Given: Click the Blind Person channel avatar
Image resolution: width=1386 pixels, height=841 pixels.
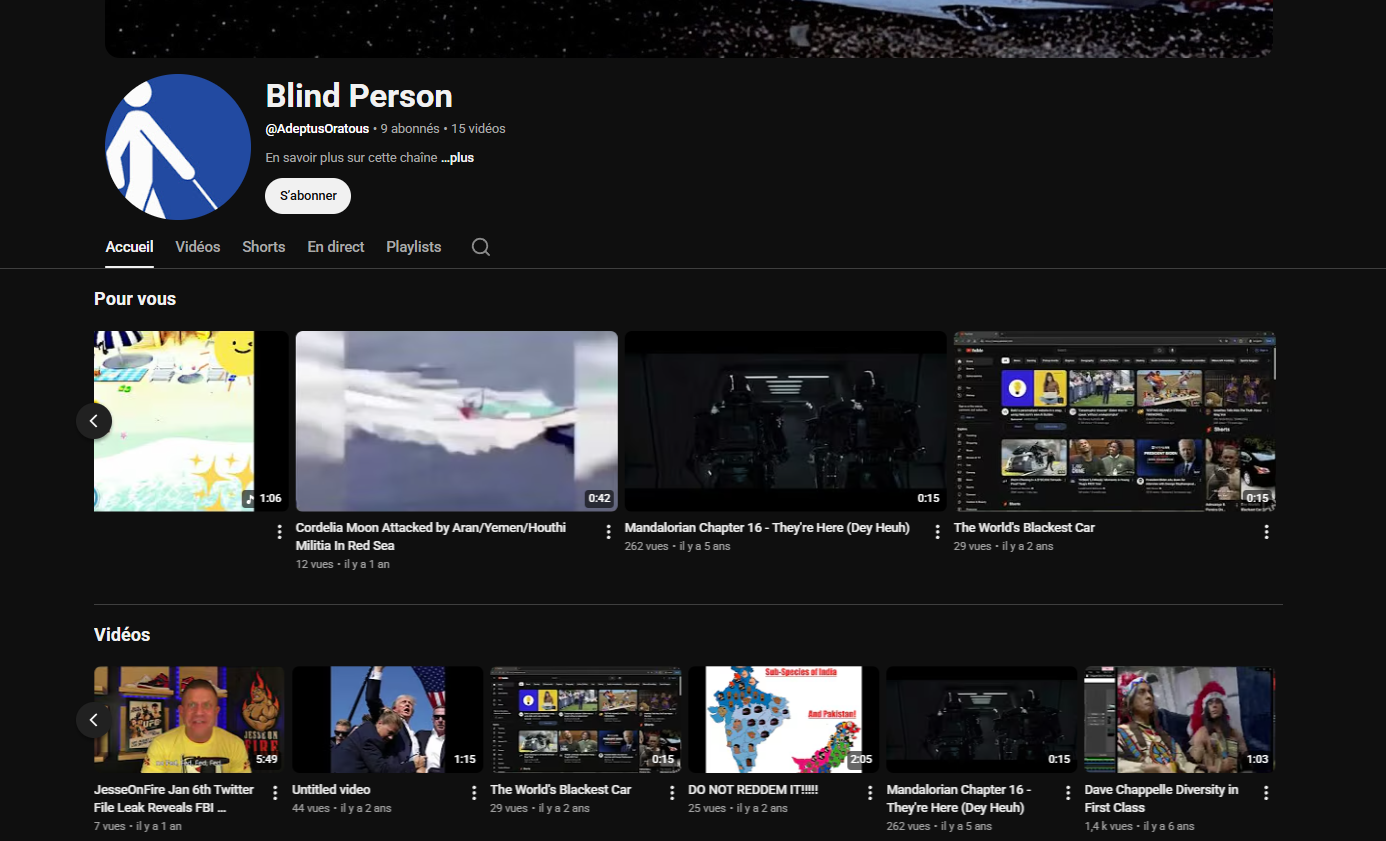Looking at the screenshot, I should pyautogui.click(x=178, y=147).
